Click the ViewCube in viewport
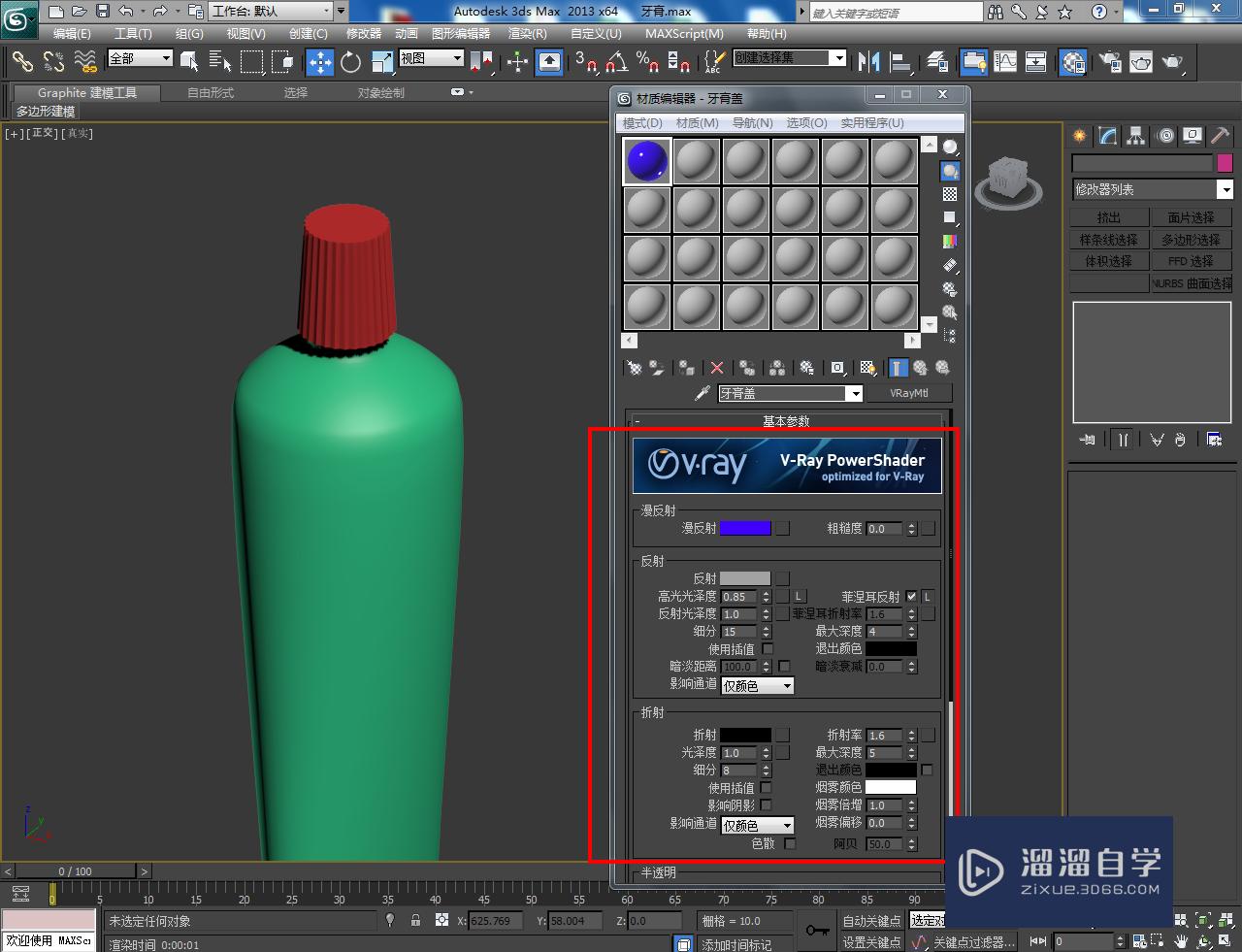Screen dimensions: 1242x952 click(x=1008, y=181)
